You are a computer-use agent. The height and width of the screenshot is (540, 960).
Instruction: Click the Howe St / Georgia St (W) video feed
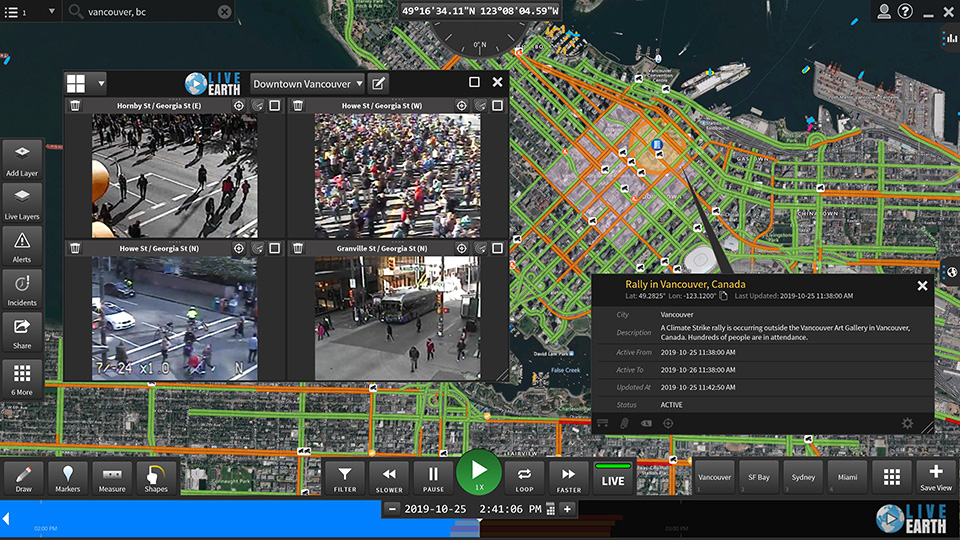pos(397,176)
